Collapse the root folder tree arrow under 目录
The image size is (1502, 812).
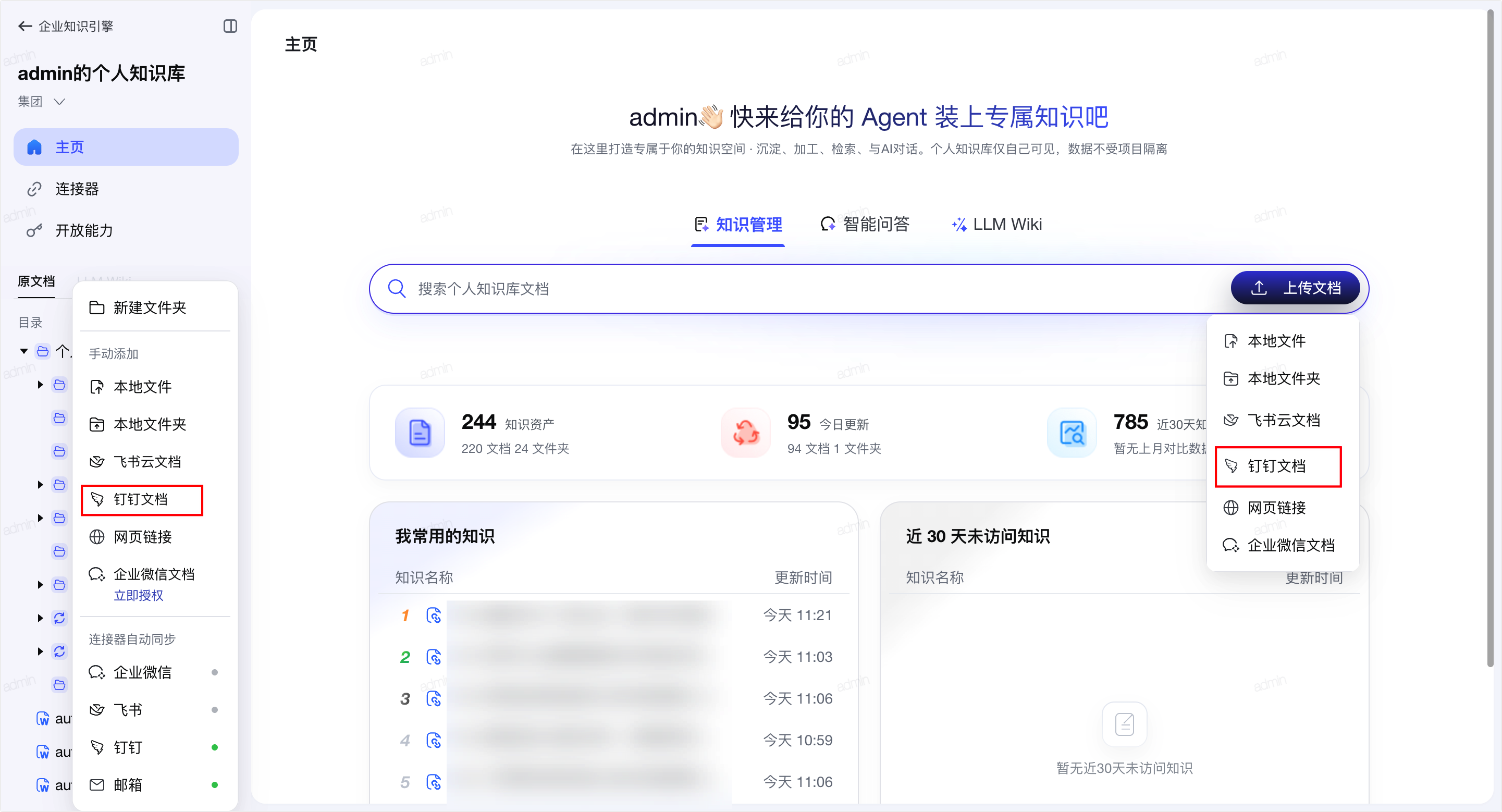(x=24, y=351)
